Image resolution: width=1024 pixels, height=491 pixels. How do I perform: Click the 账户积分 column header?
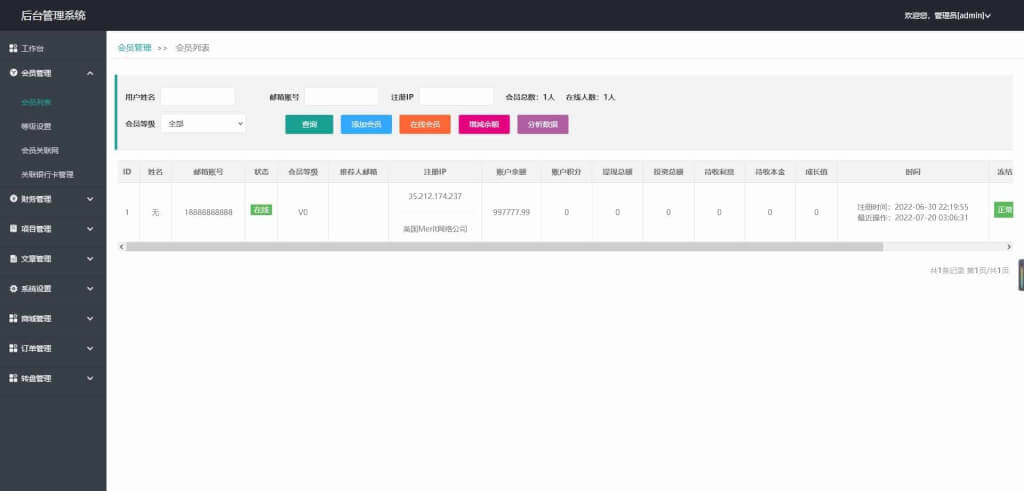coord(566,172)
